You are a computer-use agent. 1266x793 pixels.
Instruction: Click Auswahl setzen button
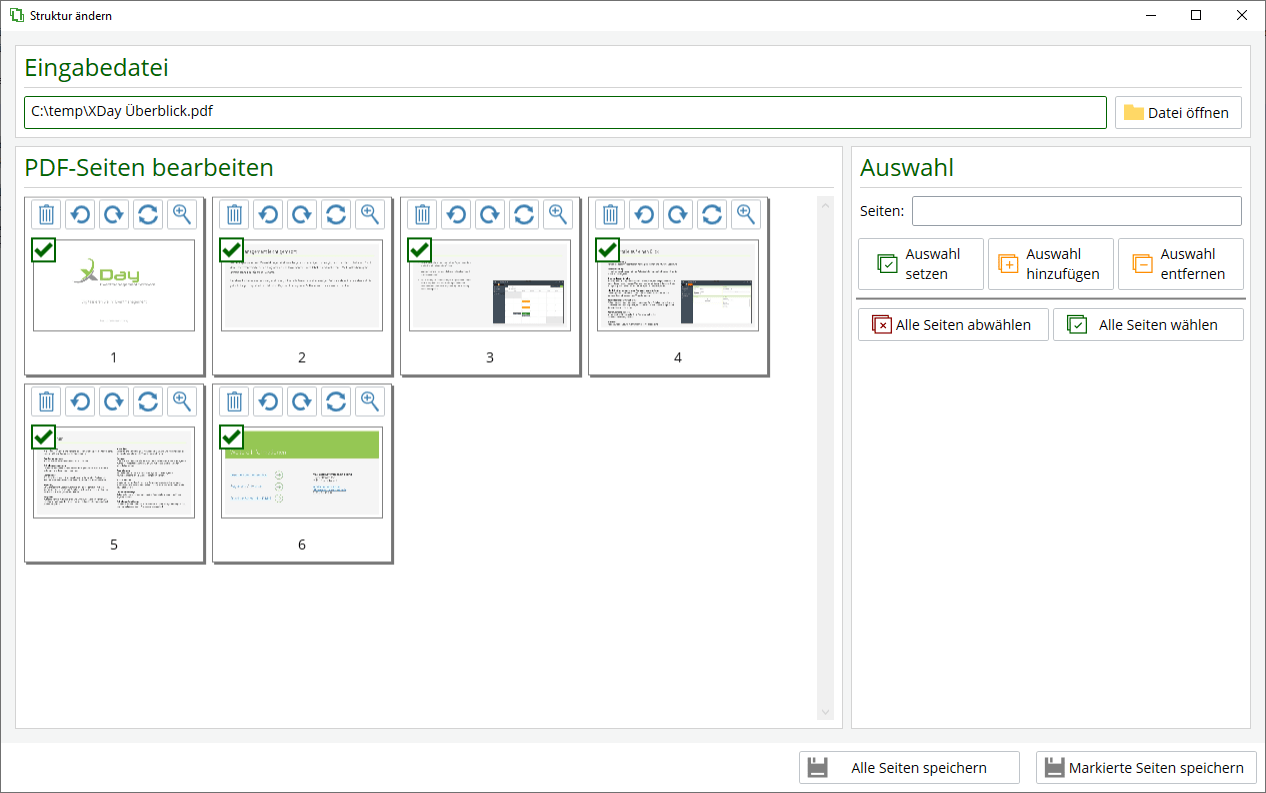click(x=920, y=264)
